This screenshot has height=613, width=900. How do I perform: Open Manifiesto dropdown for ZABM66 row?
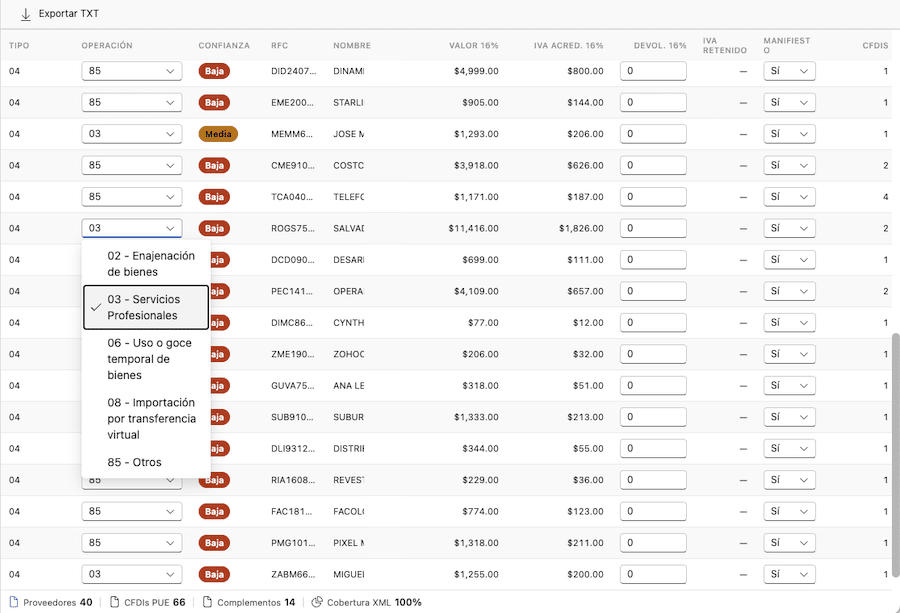(x=789, y=574)
